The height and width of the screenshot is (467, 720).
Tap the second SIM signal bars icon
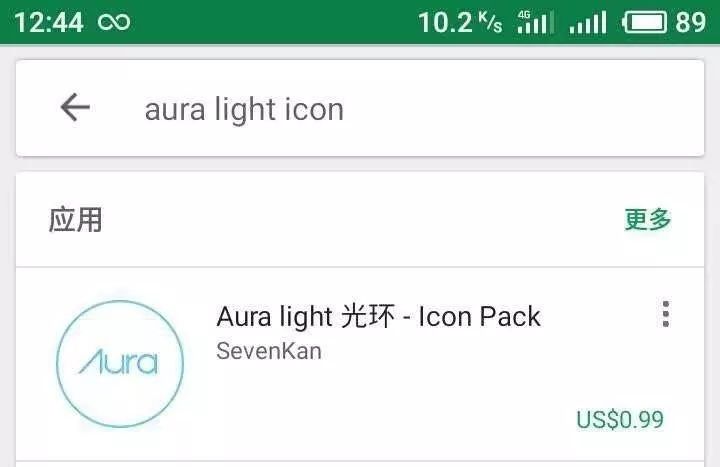pyautogui.click(x=588, y=23)
